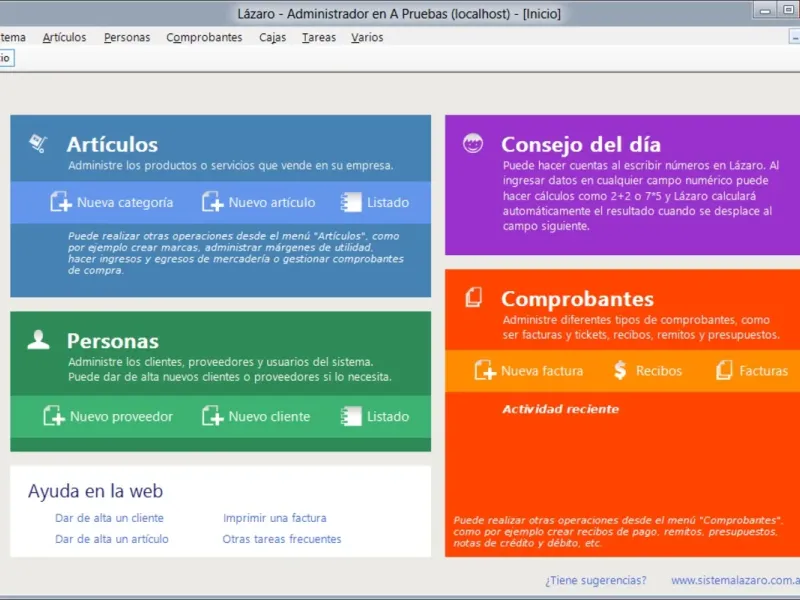Click the notebook icon beside Personas Listado
Screen dimensions: 800x600
click(x=351, y=416)
